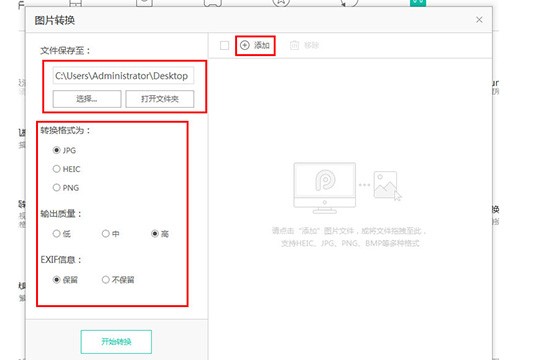Click the 转换格式为 label
Image resolution: width=540 pixels, height=360 pixels.
[x=65, y=130]
